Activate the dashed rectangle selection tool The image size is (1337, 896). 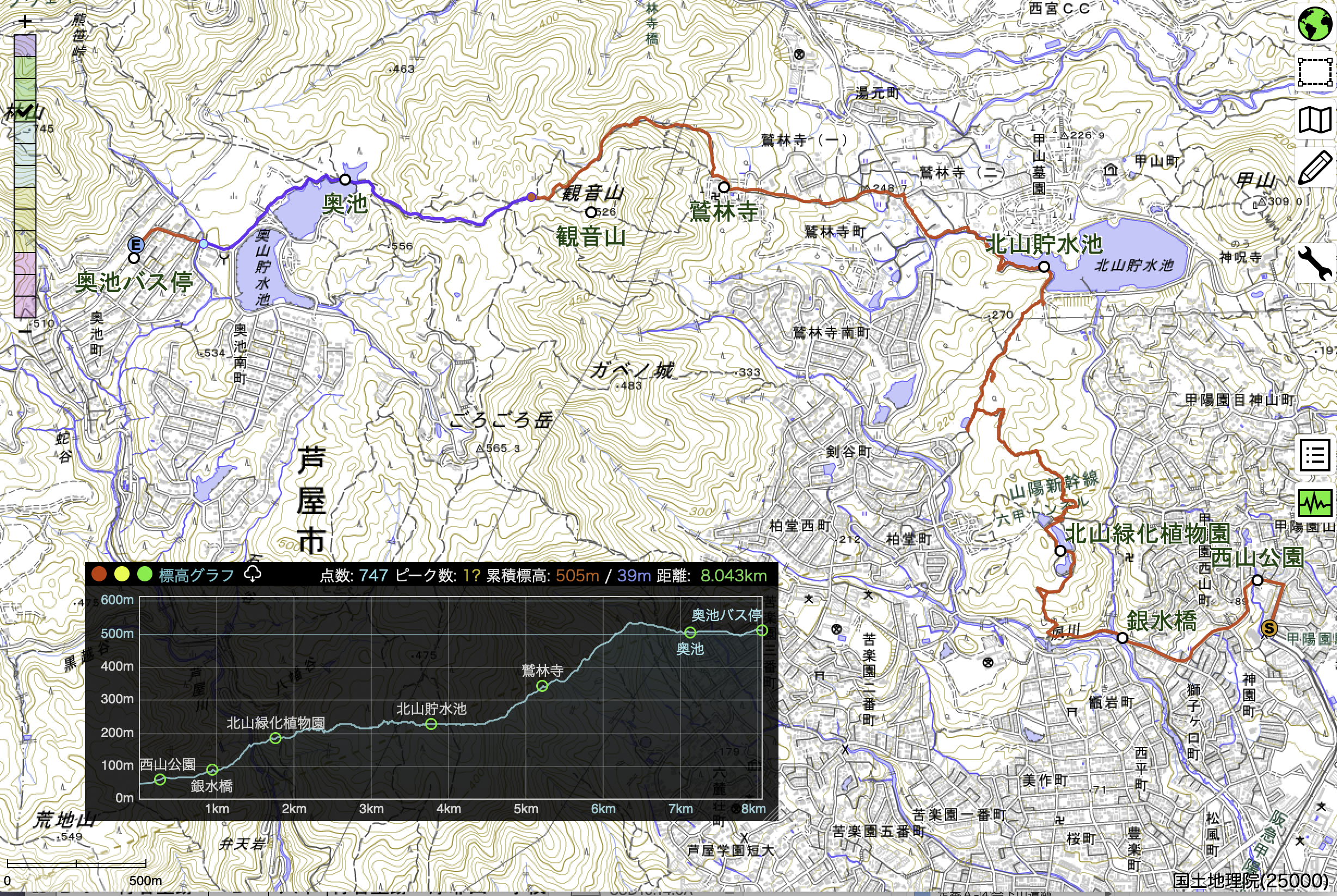pyautogui.click(x=1315, y=72)
